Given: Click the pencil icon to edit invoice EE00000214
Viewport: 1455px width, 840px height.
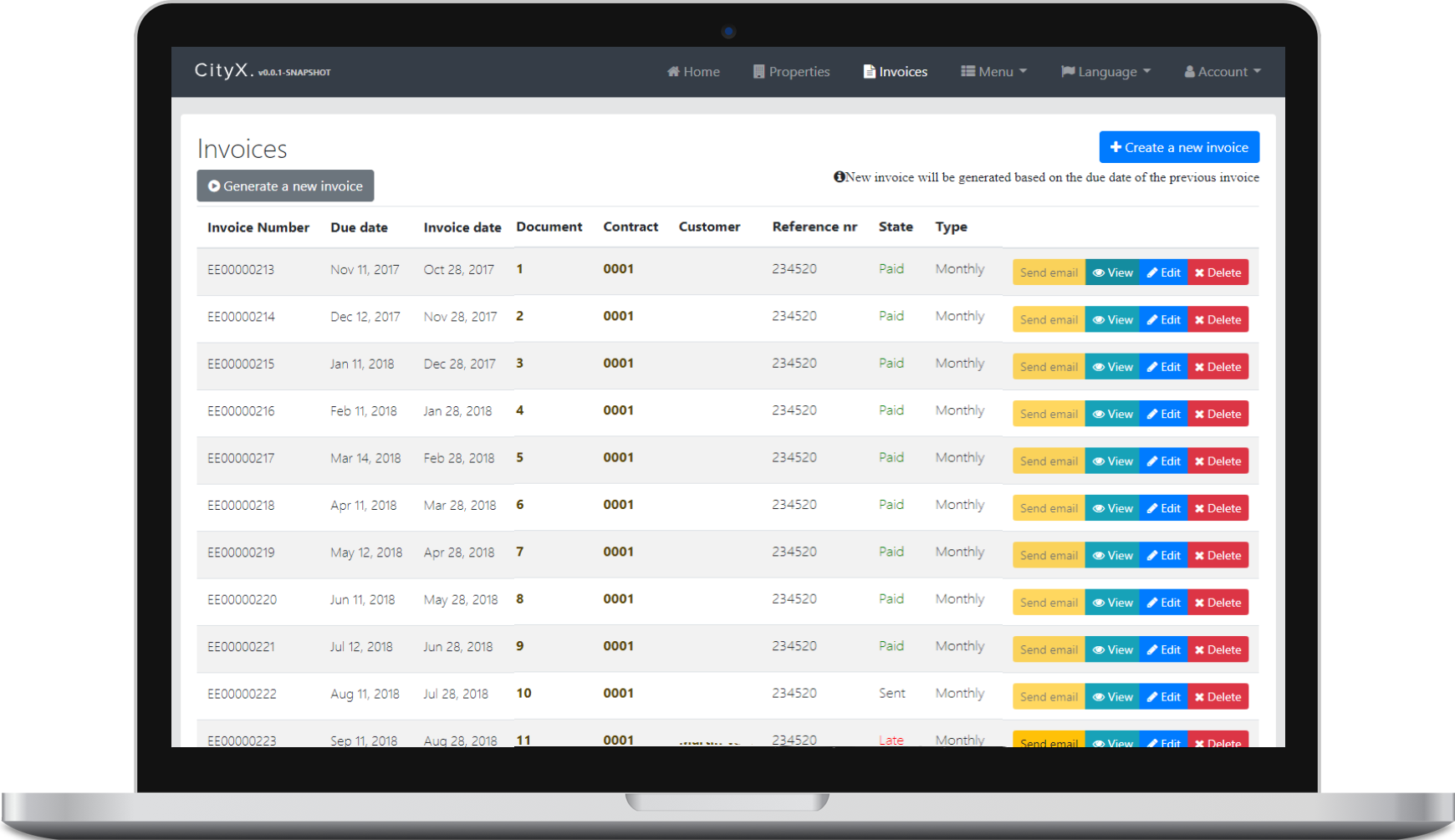Looking at the screenshot, I should [x=1154, y=318].
